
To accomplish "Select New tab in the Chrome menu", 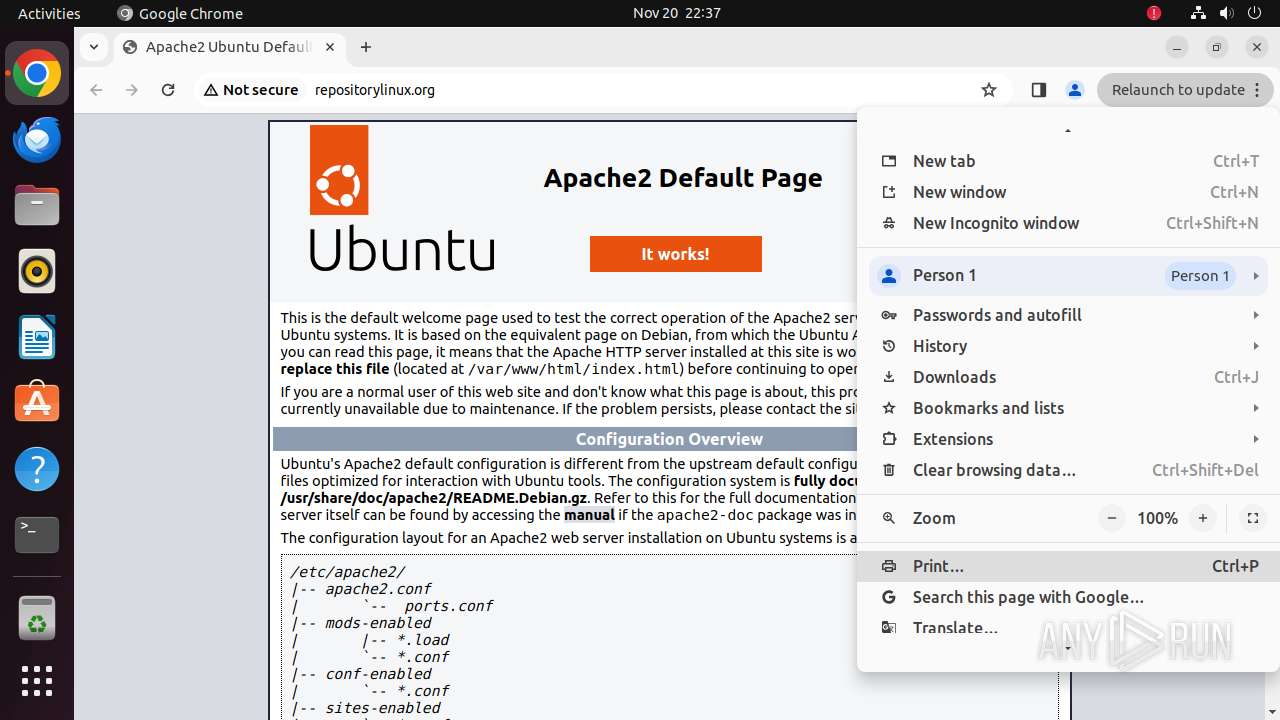I will tap(1069, 161).
